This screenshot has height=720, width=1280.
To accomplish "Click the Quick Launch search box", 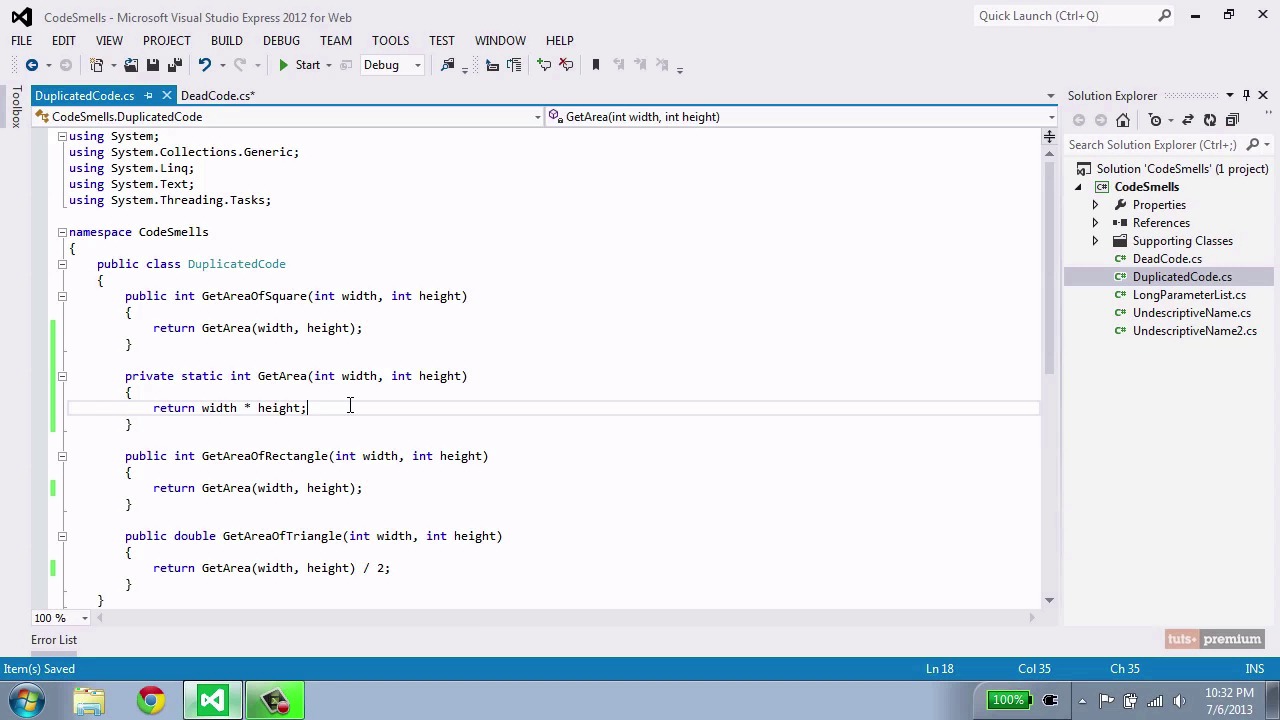I will (x=1073, y=16).
